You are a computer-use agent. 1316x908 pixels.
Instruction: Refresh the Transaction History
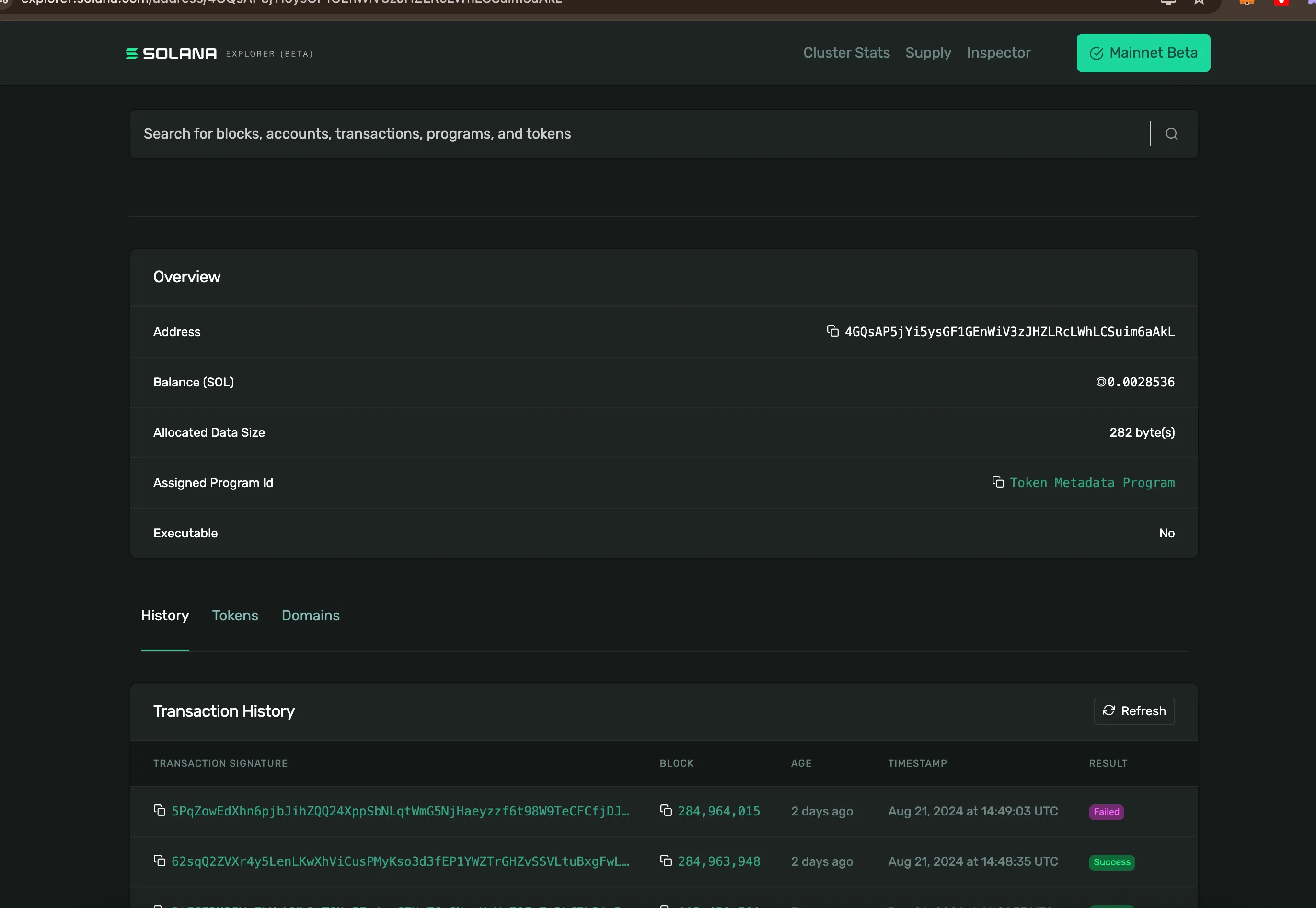point(1133,710)
